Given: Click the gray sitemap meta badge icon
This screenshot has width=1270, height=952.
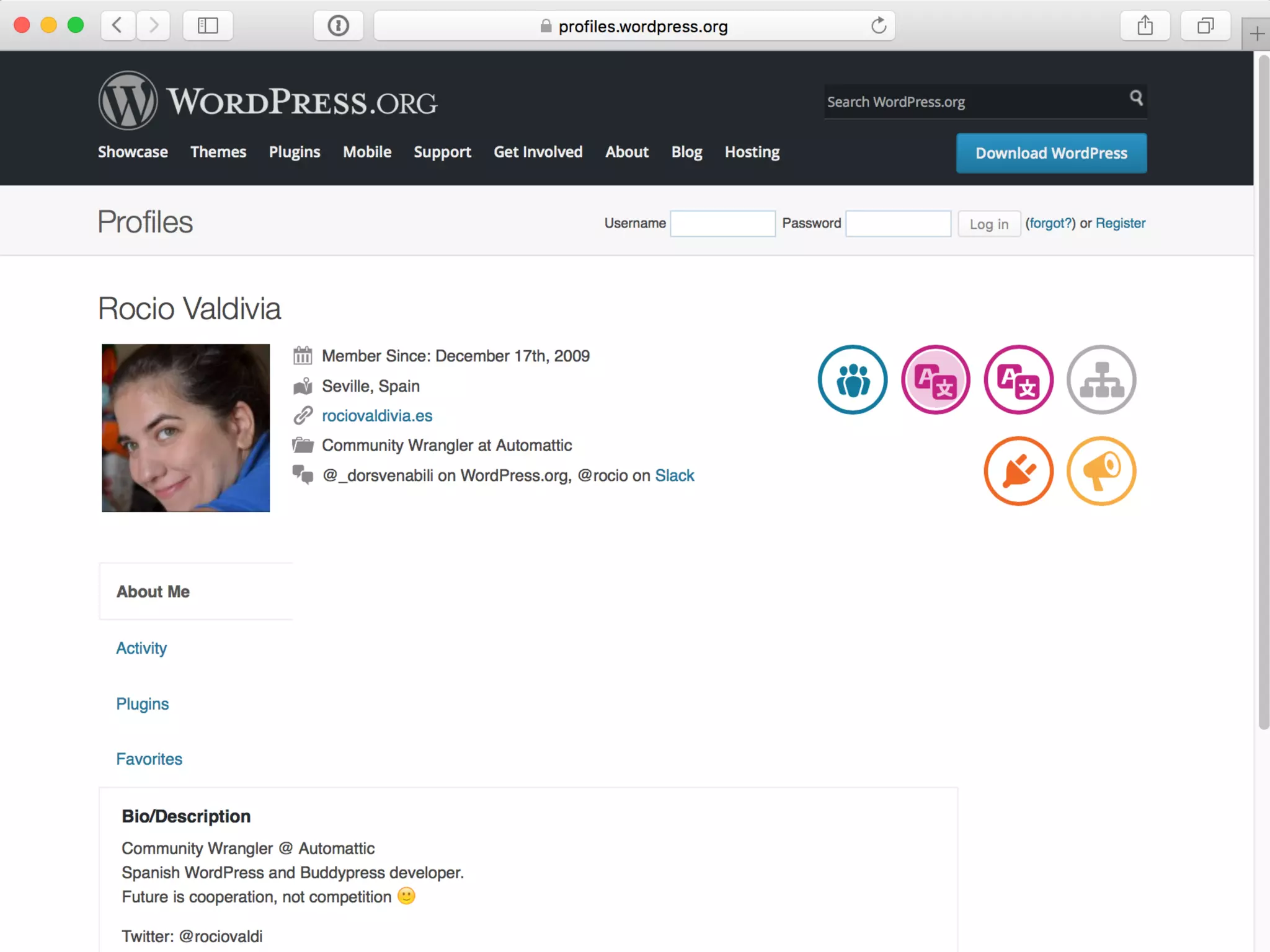Looking at the screenshot, I should tap(1101, 379).
